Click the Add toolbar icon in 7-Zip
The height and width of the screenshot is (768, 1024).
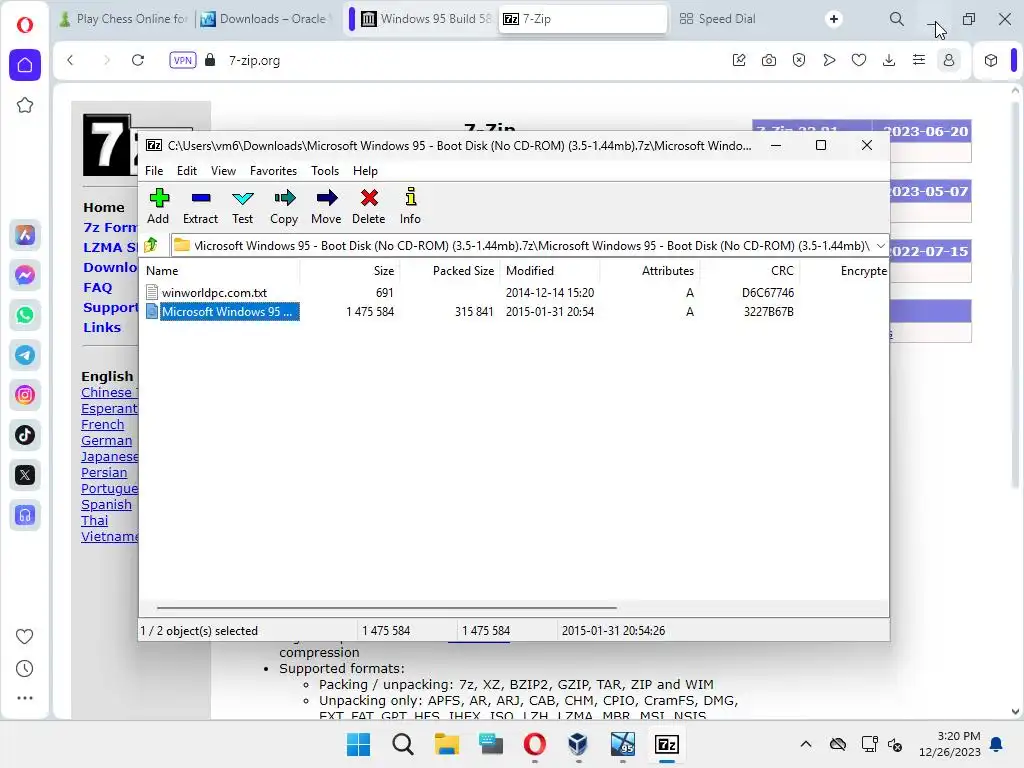click(159, 206)
